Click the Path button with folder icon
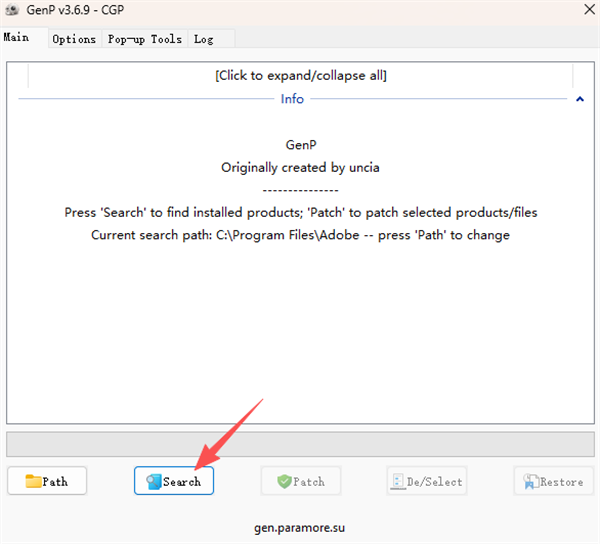The width and height of the screenshot is (600, 544). 47,481
